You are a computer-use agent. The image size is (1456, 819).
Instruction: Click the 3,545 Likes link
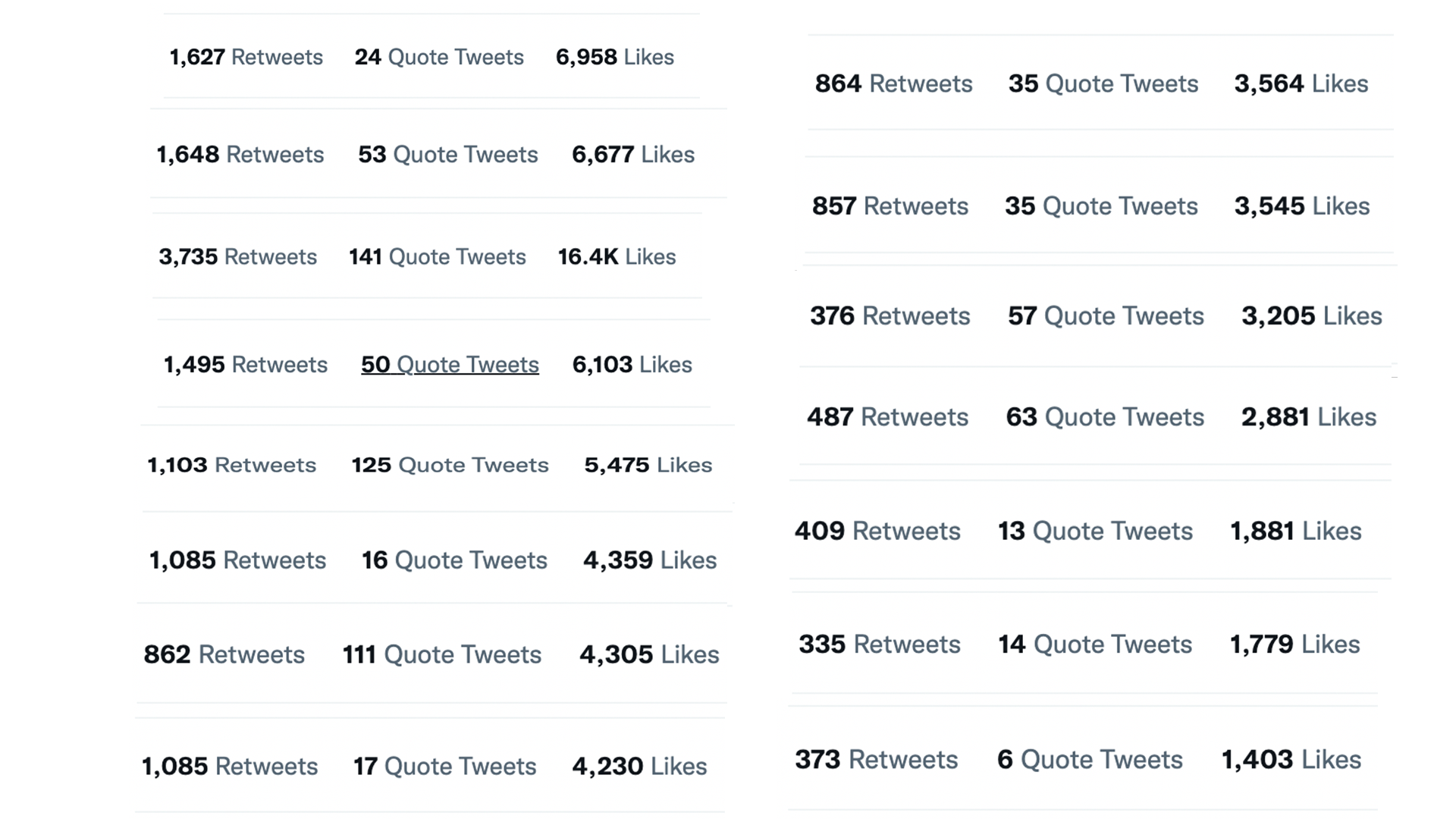coord(1301,206)
